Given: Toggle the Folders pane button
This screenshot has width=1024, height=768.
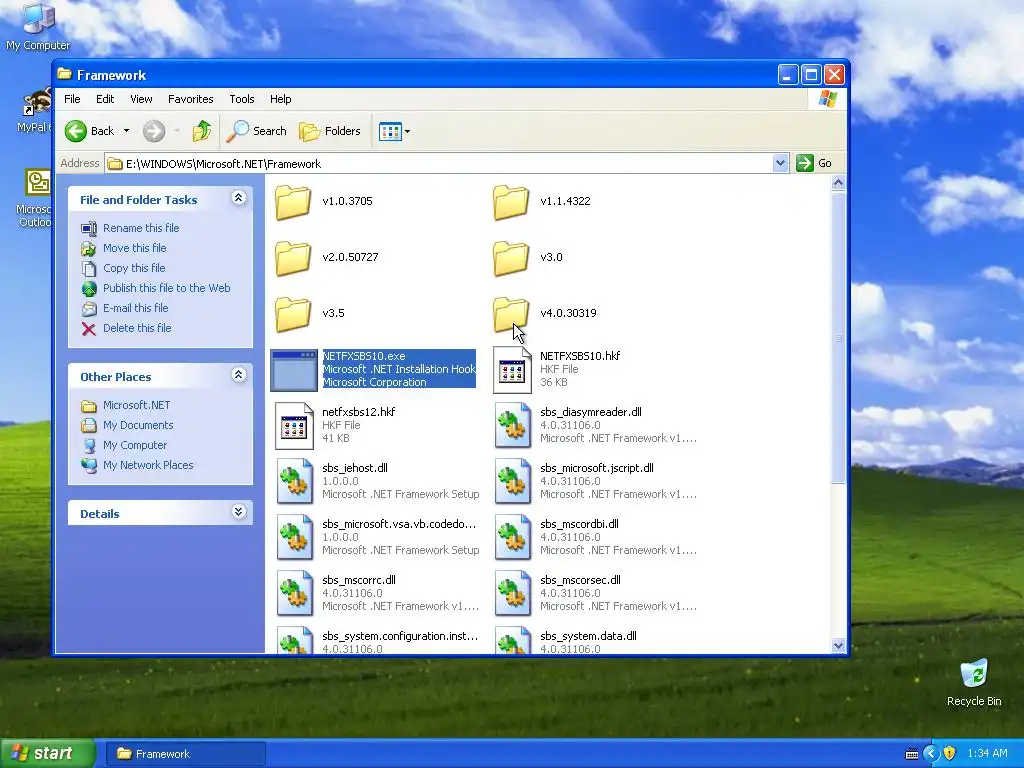Looking at the screenshot, I should [x=330, y=131].
